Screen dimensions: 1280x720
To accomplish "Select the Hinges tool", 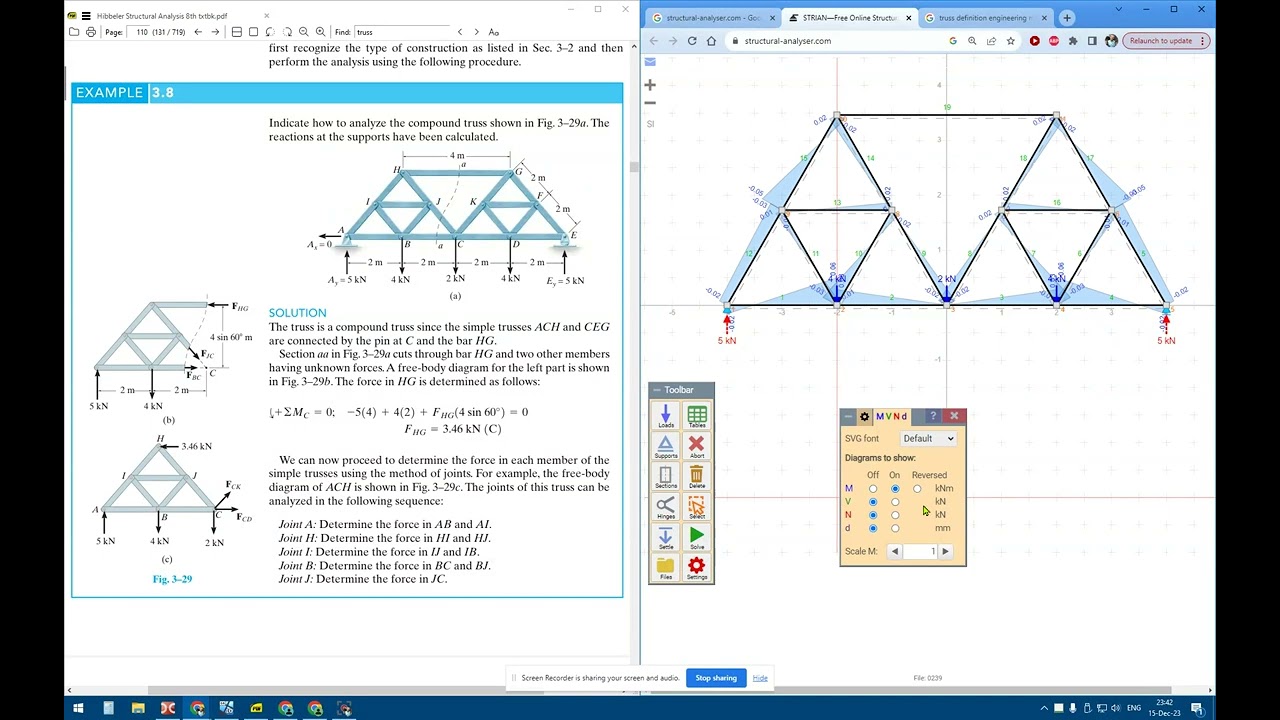I will pos(665,508).
